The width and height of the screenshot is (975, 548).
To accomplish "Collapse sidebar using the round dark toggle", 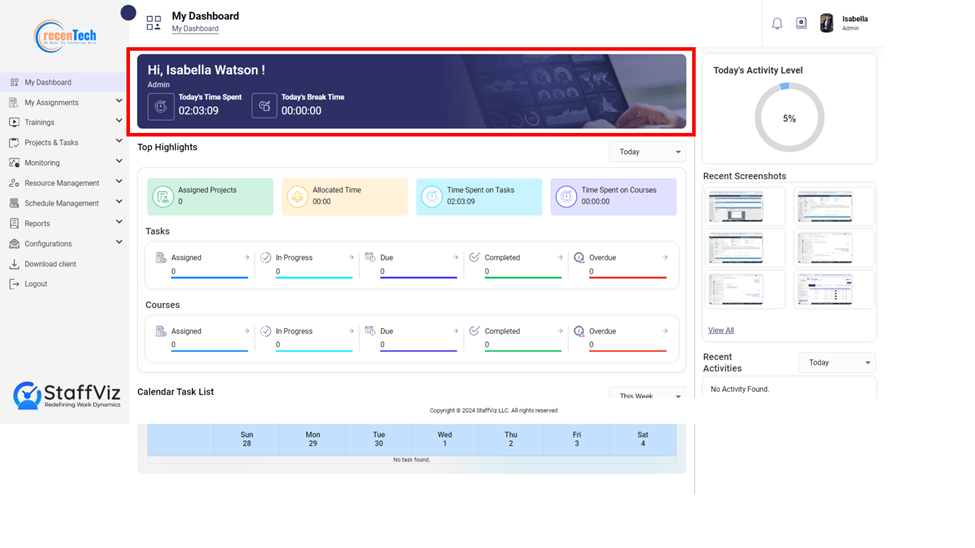I will pyautogui.click(x=128, y=12).
